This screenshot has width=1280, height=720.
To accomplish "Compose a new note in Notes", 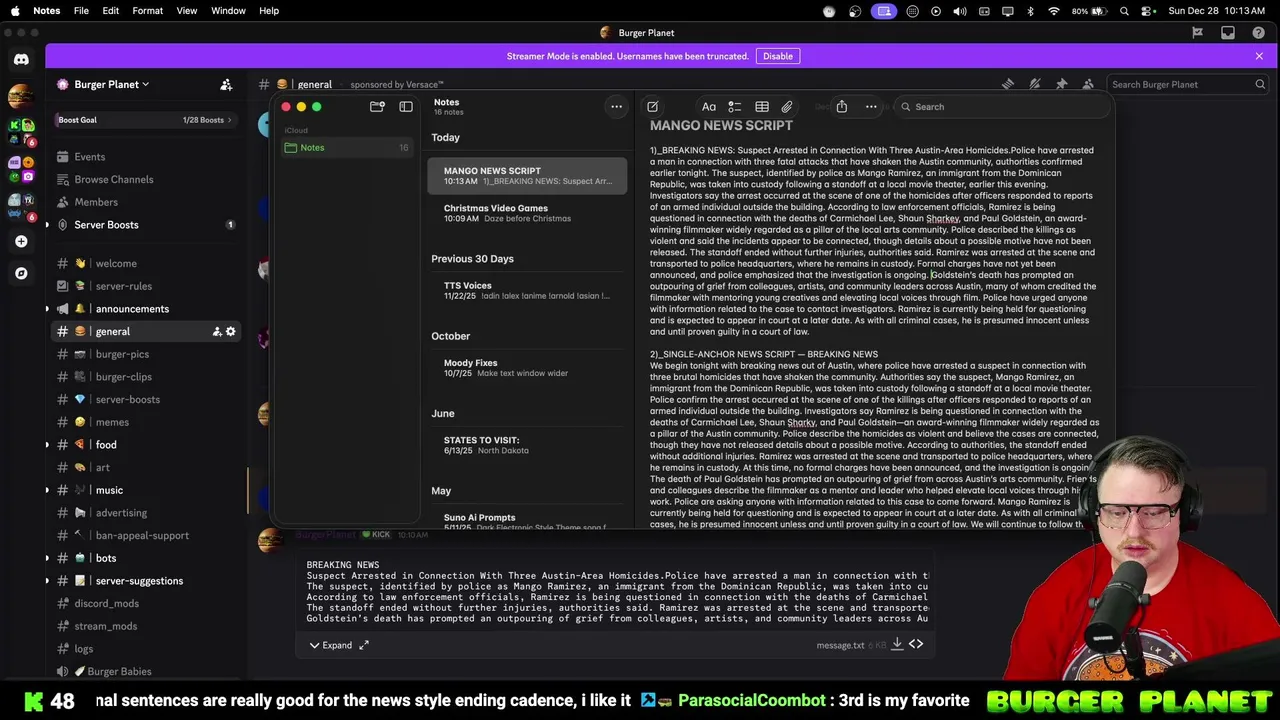I will click(x=652, y=106).
